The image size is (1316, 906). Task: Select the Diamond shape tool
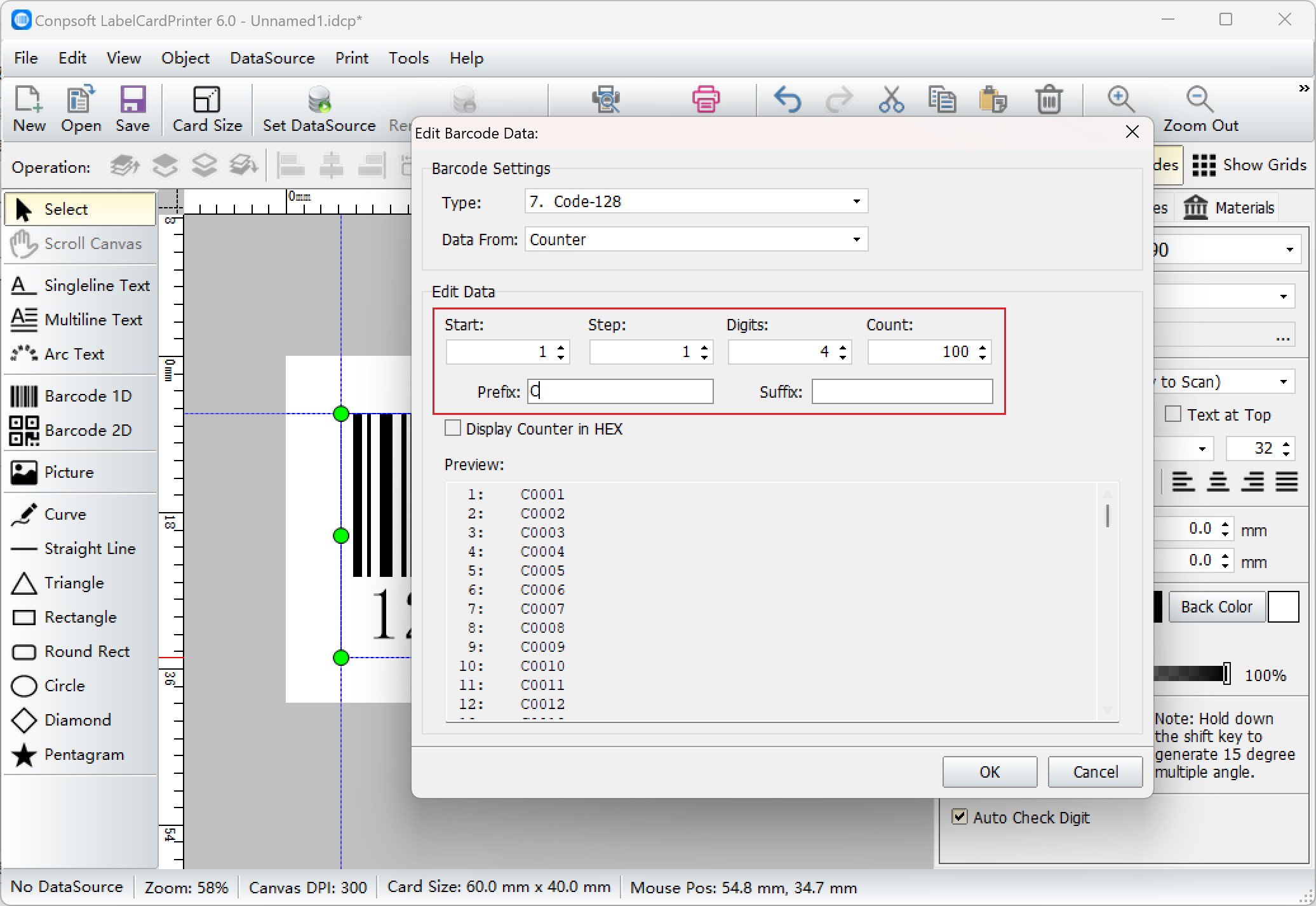coord(80,720)
